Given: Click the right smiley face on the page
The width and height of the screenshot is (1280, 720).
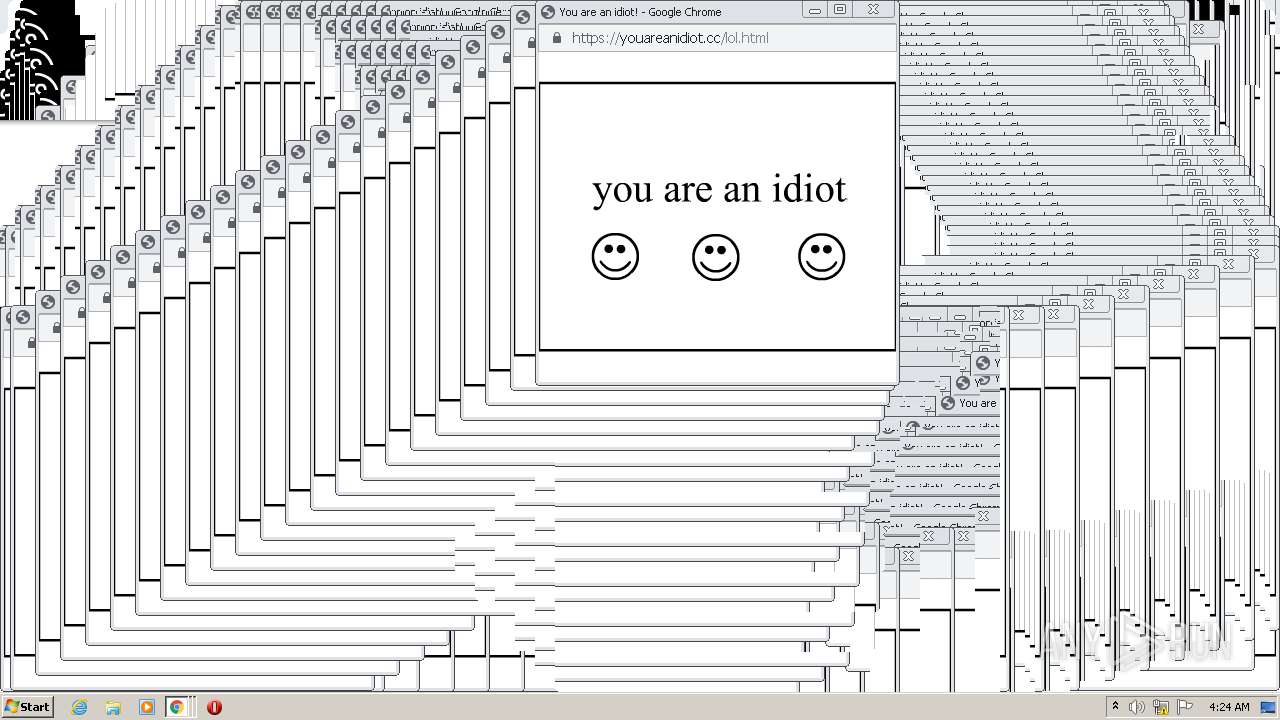Looking at the screenshot, I should [x=822, y=257].
